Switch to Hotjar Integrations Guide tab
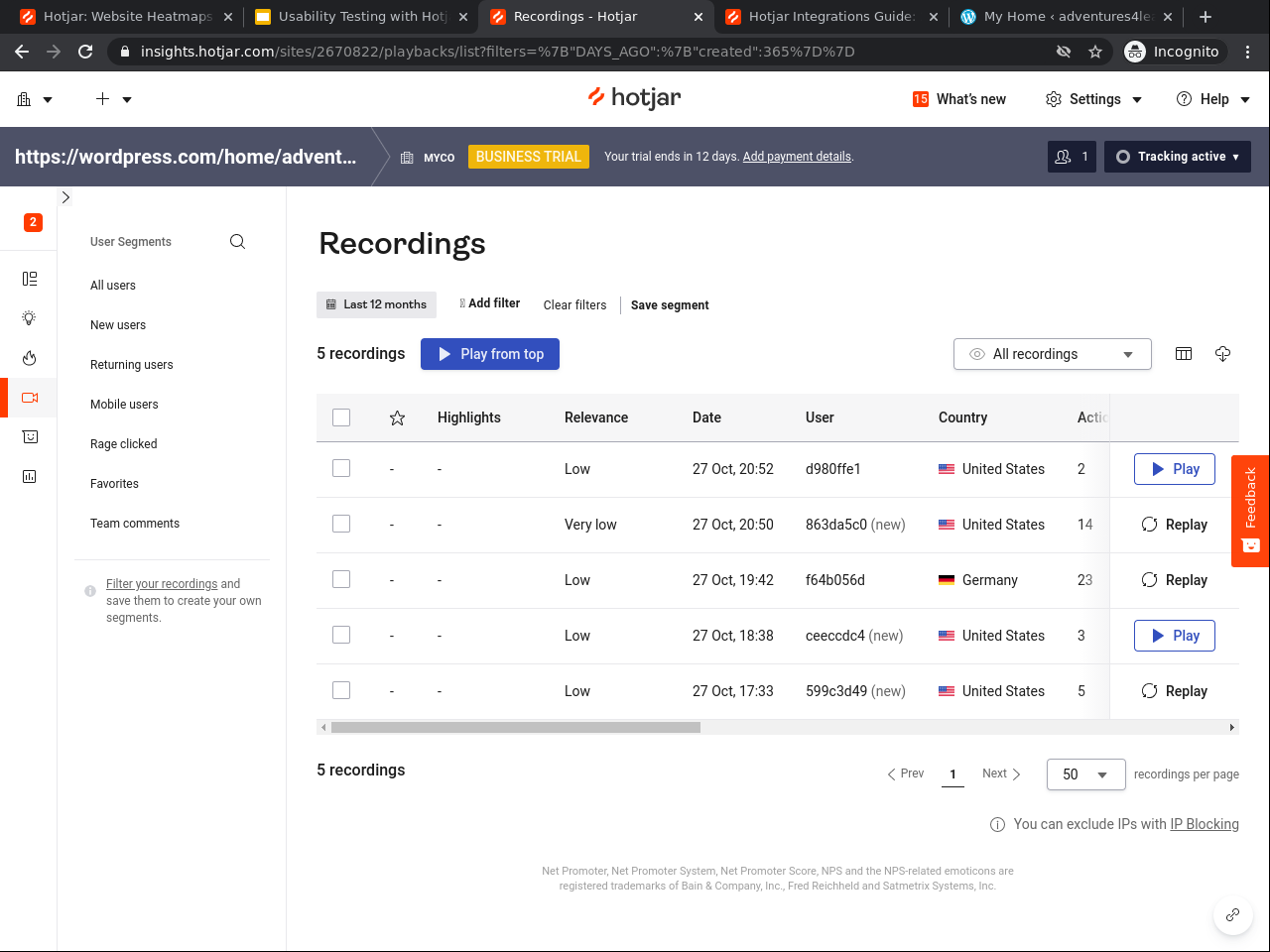This screenshot has height=952, width=1270. 831,17
